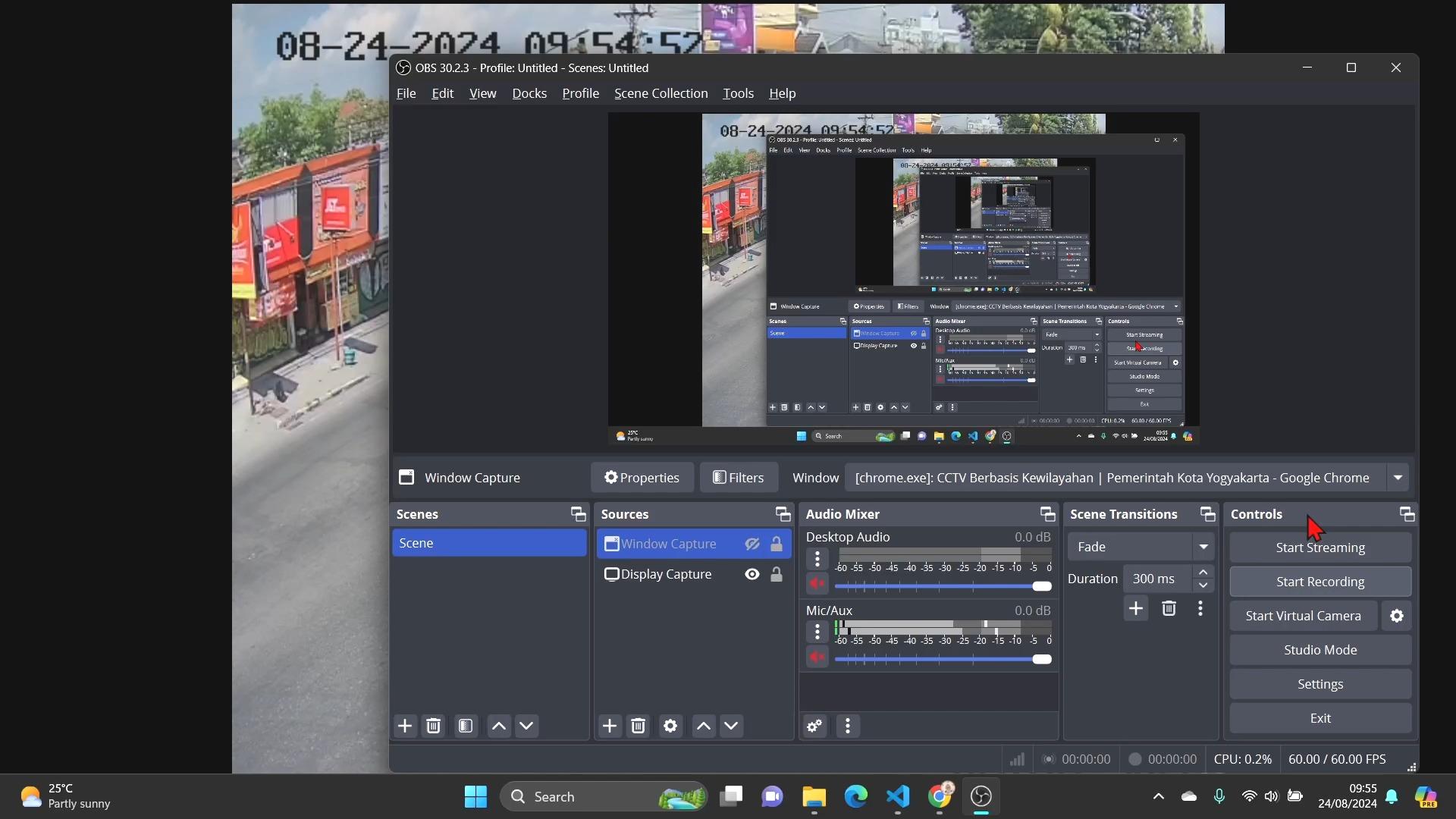Viewport: 1456px width, 819px height.
Task: Add a new scene with the plus icon
Action: pos(405,726)
